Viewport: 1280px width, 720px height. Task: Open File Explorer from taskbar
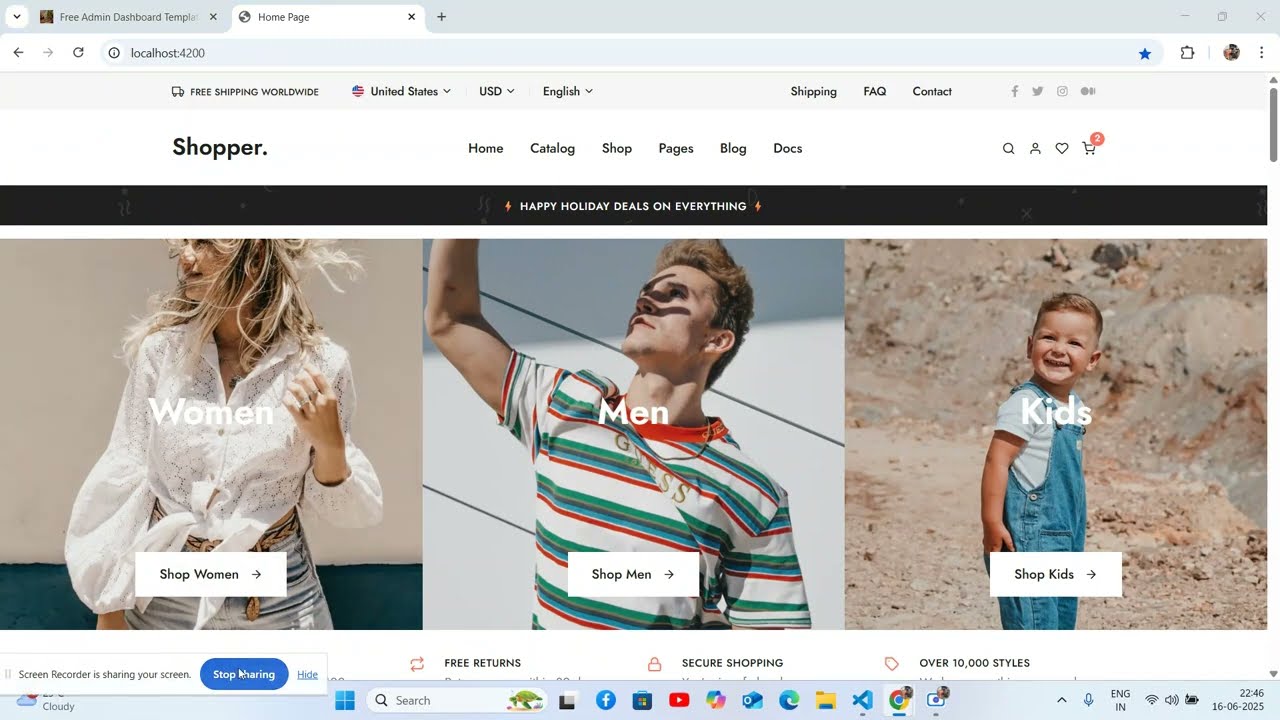point(826,700)
